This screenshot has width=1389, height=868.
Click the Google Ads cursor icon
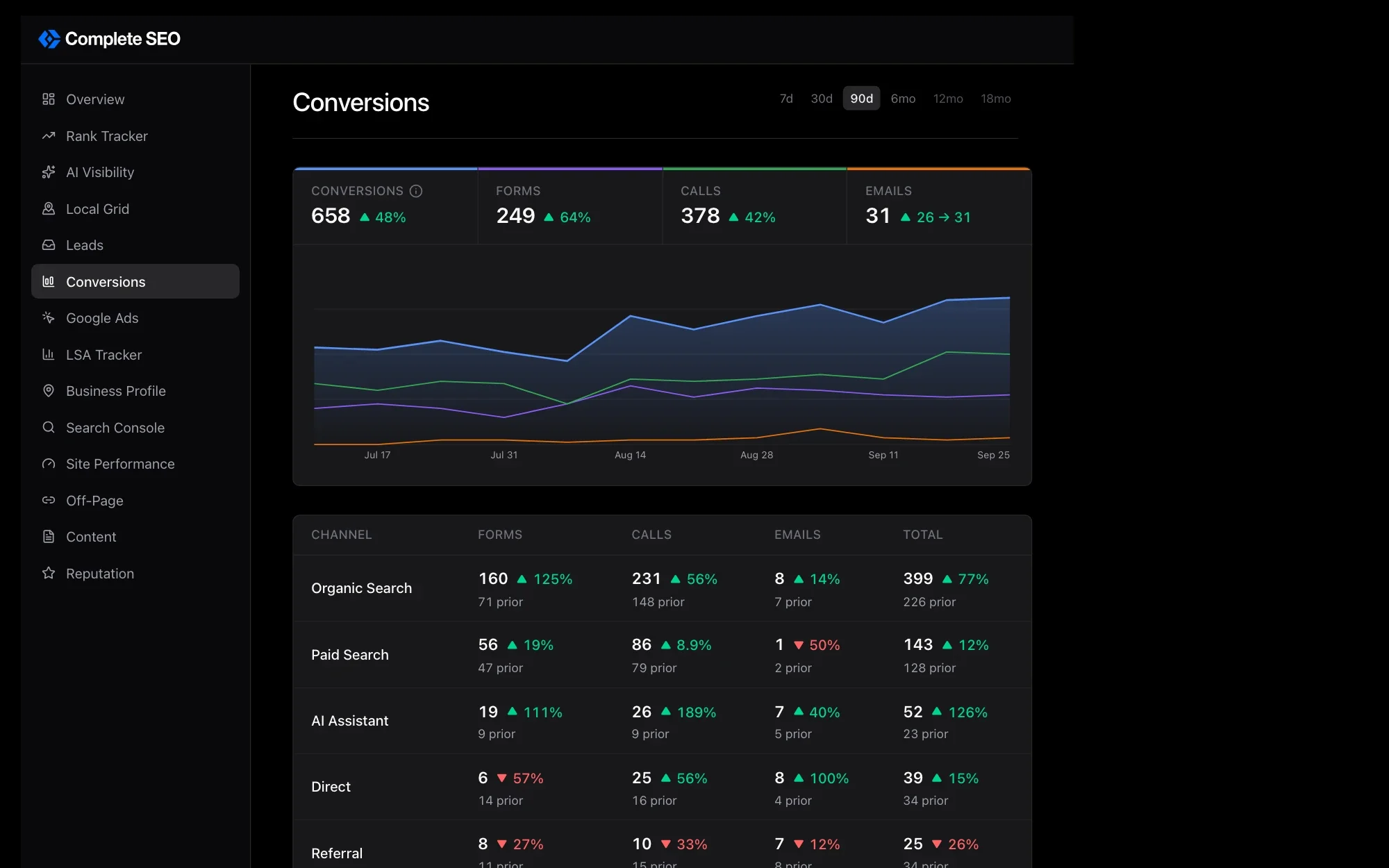coord(49,318)
